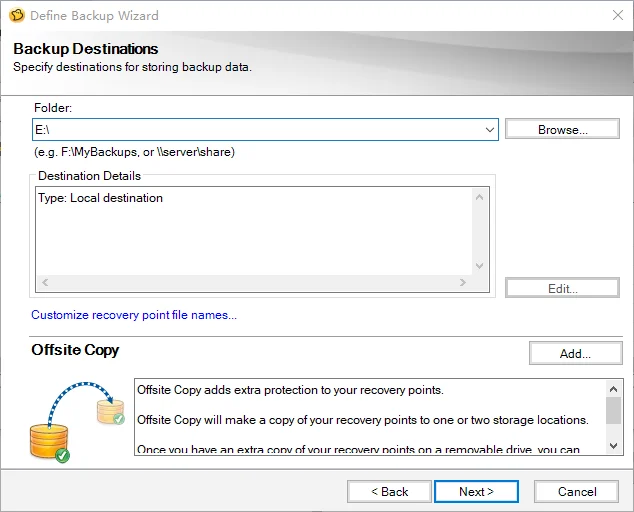
Task: Go to the Next wizard step
Action: (476, 491)
